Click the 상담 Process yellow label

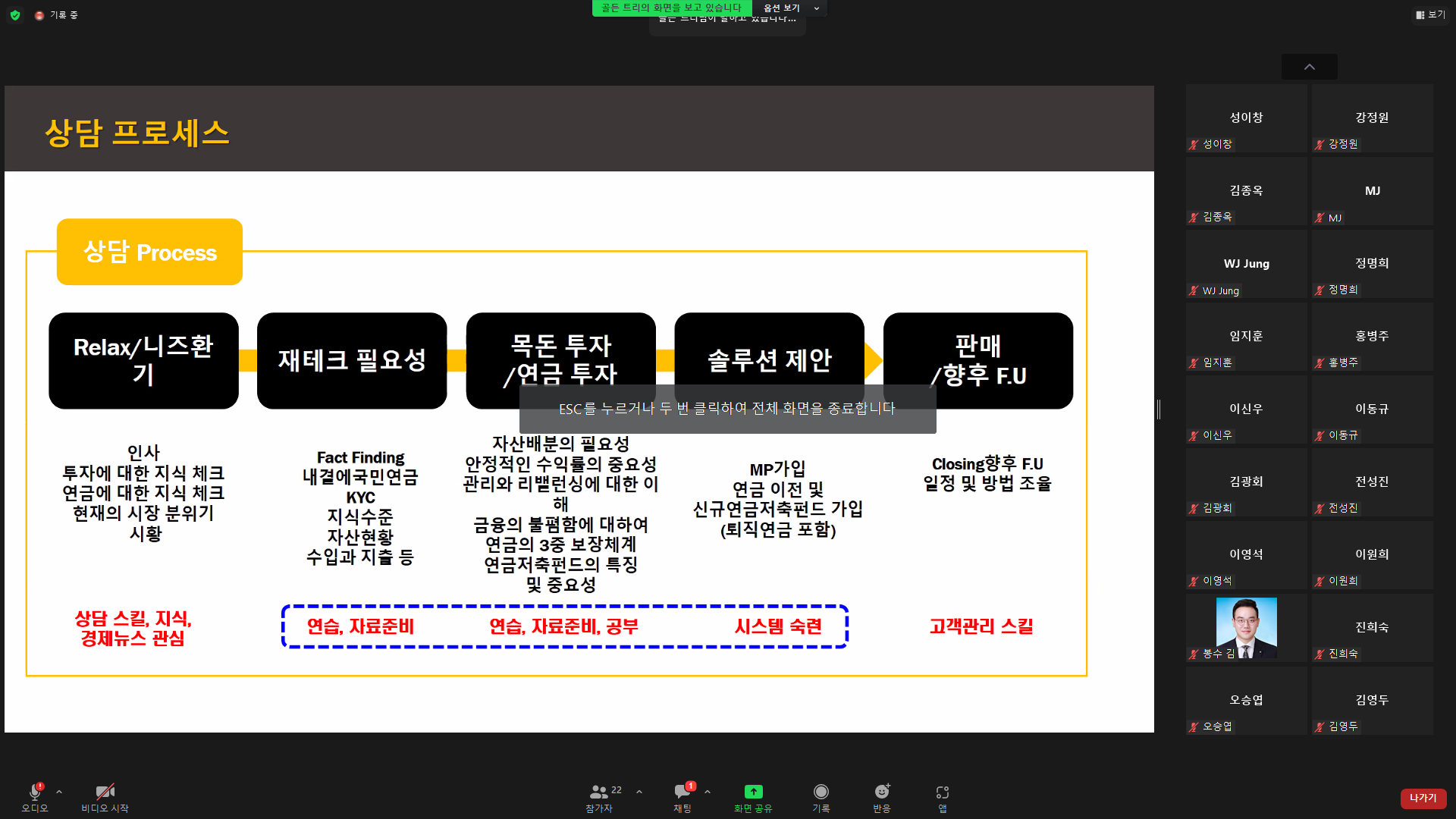149,252
